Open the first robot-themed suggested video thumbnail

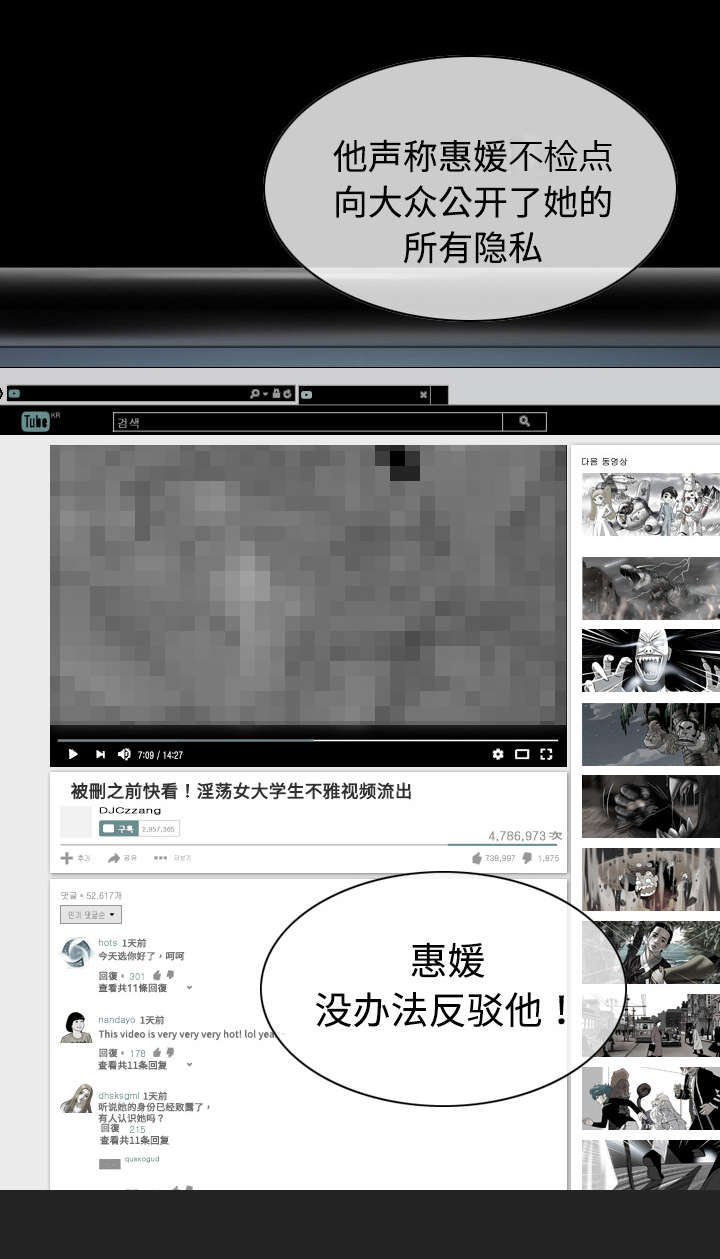tap(650, 504)
